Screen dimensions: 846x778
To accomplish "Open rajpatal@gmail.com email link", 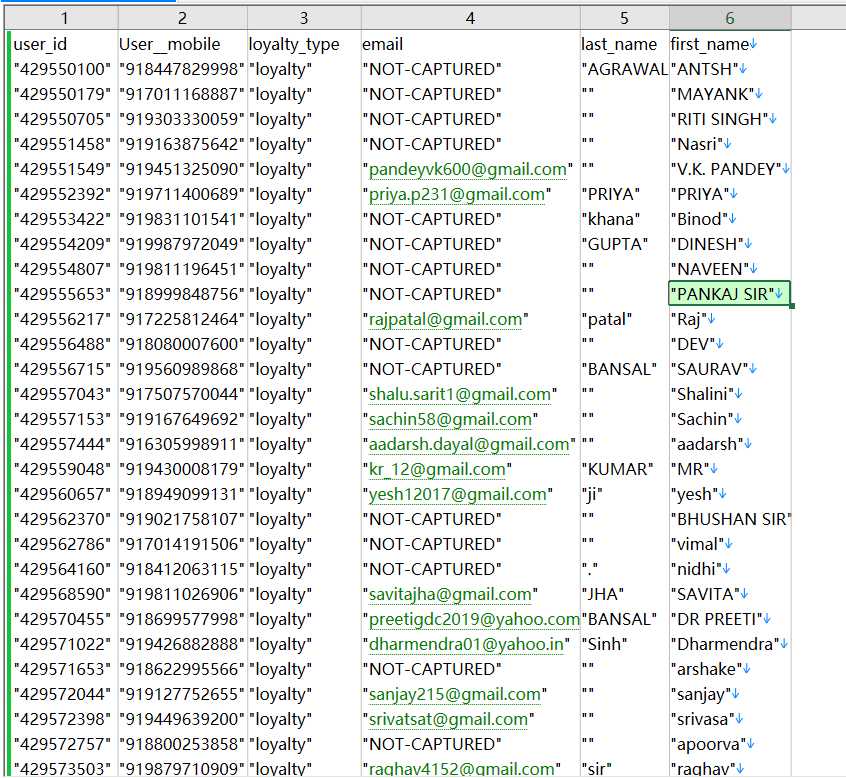I will (x=445, y=319).
